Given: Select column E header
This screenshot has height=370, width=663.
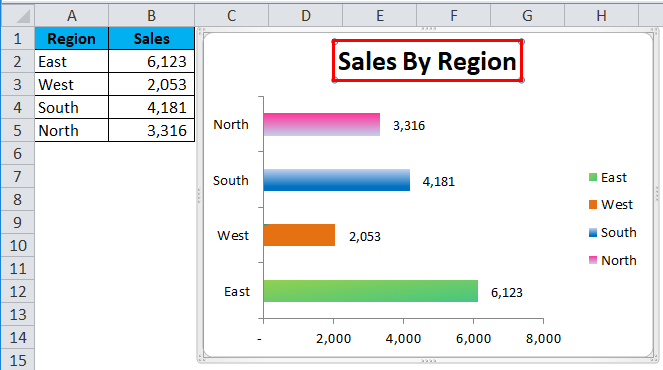Looking at the screenshot, I should [379, 16].
